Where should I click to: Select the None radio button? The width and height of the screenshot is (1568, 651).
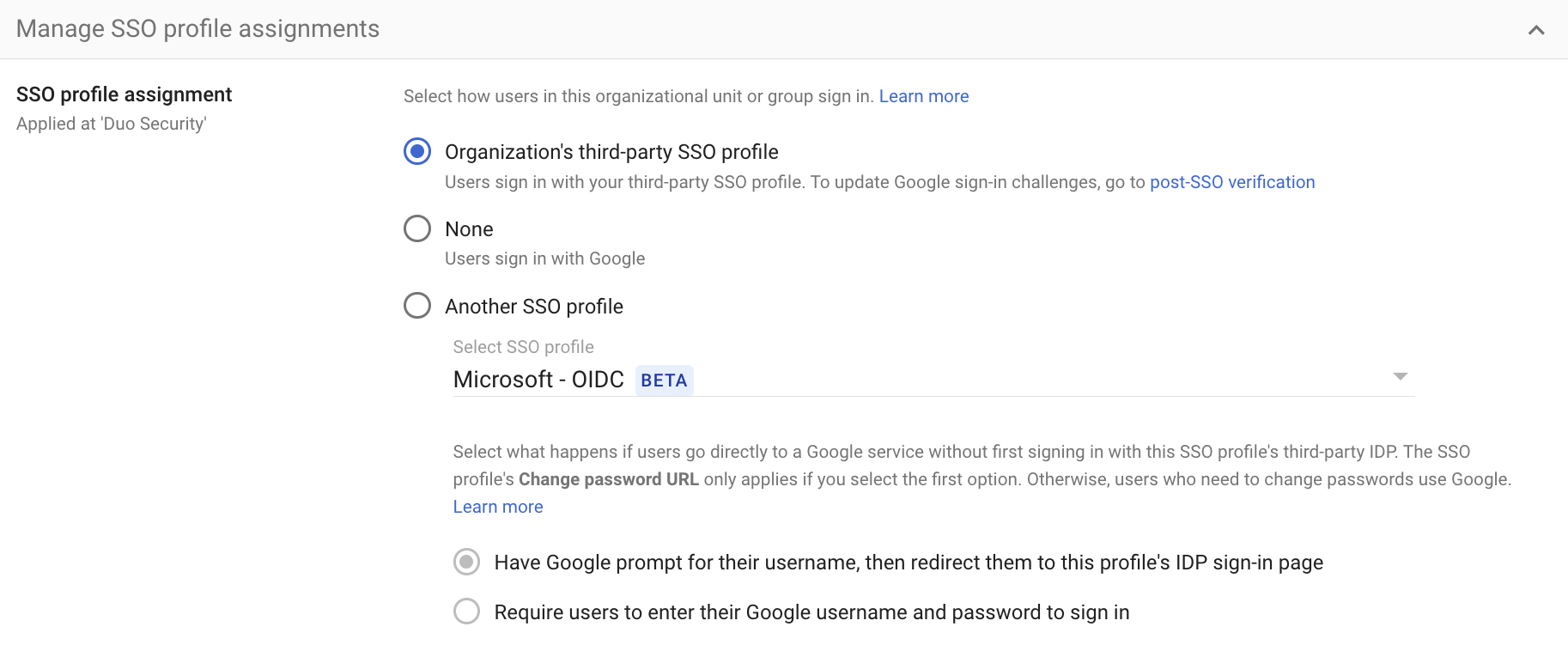tap(417, 228)
